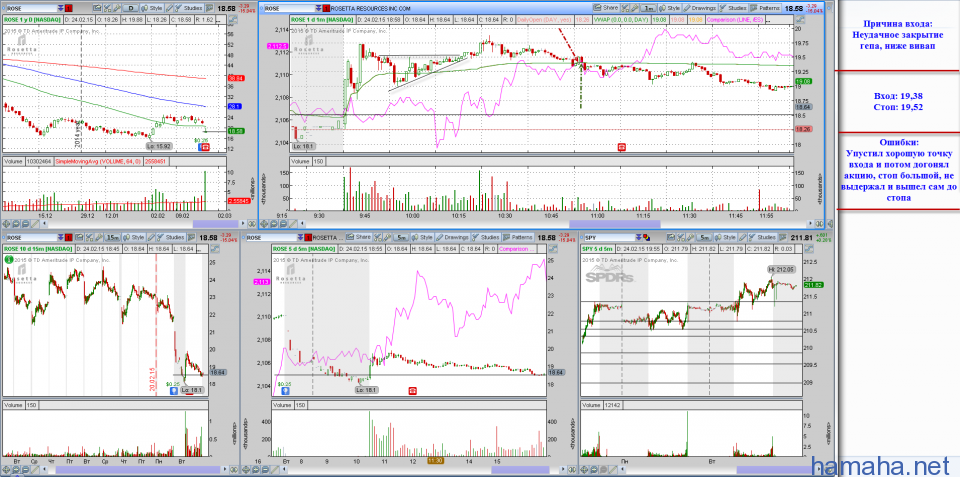The width and height of the screenshot is (960, 477).
Task: Click red symbol-link icon in ROSE daily chart
Action: [69, 8]
